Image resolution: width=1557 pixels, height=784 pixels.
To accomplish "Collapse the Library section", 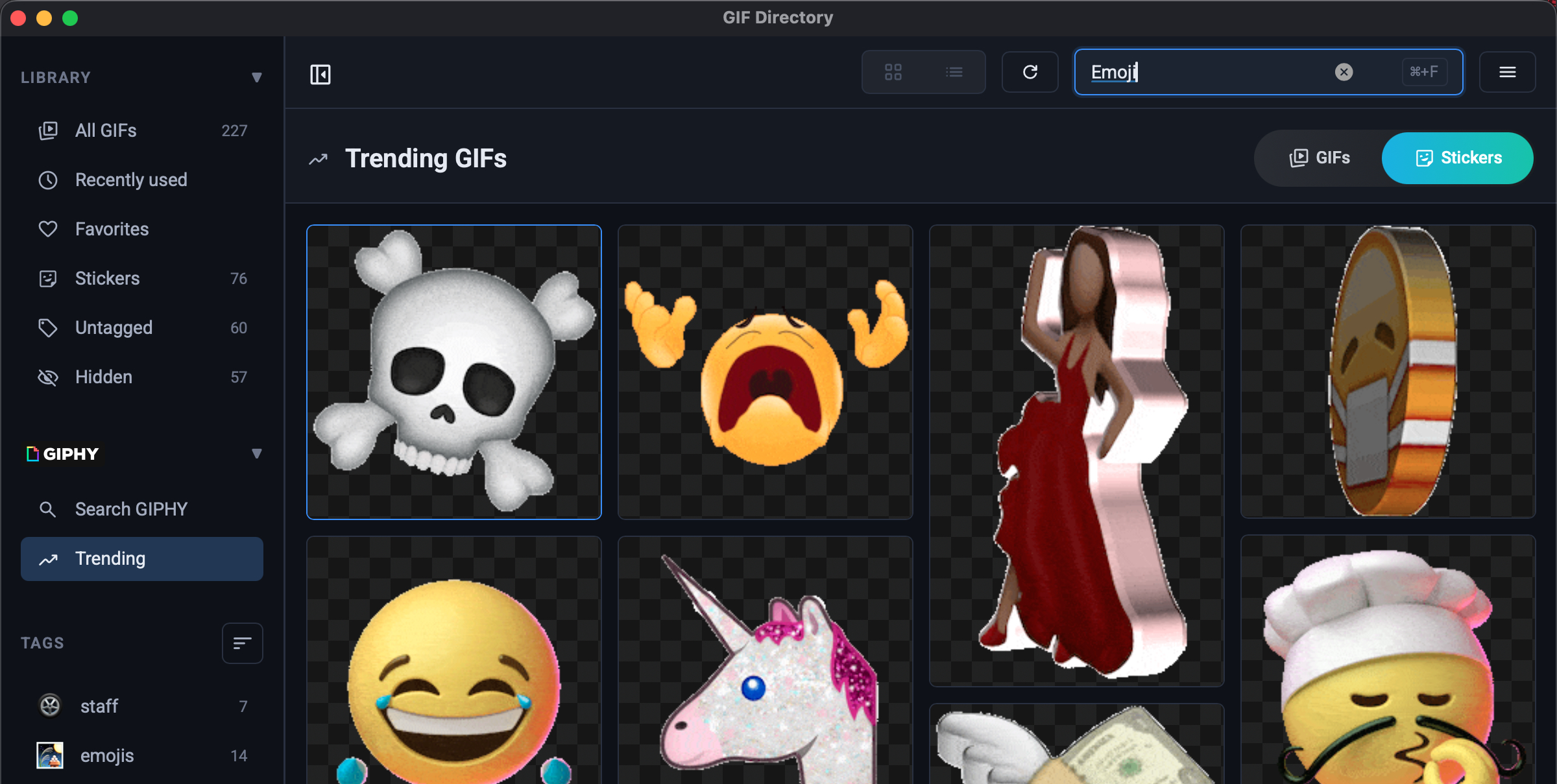I will (257, 77).
